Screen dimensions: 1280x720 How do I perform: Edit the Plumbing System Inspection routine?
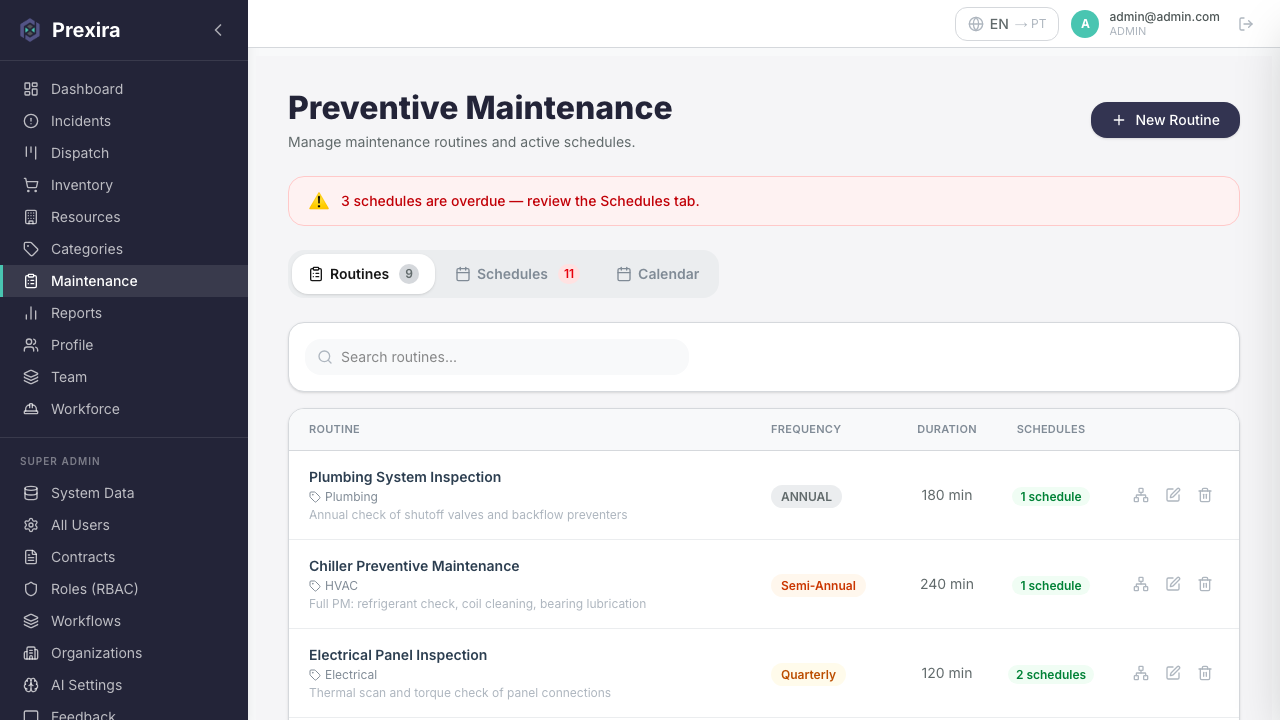(x=1173, y=495)
